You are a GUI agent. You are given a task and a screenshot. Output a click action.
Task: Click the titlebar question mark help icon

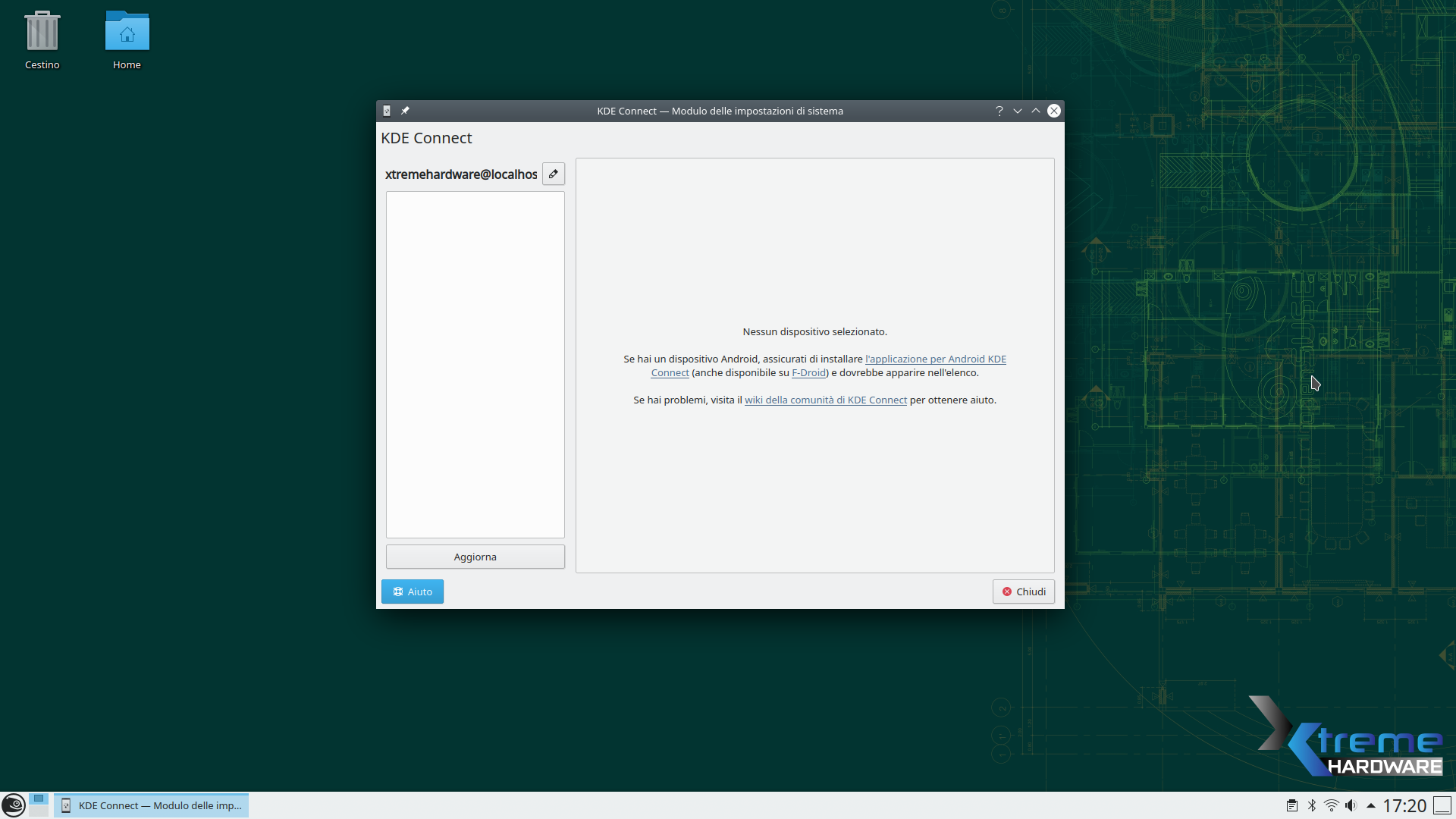999,111
